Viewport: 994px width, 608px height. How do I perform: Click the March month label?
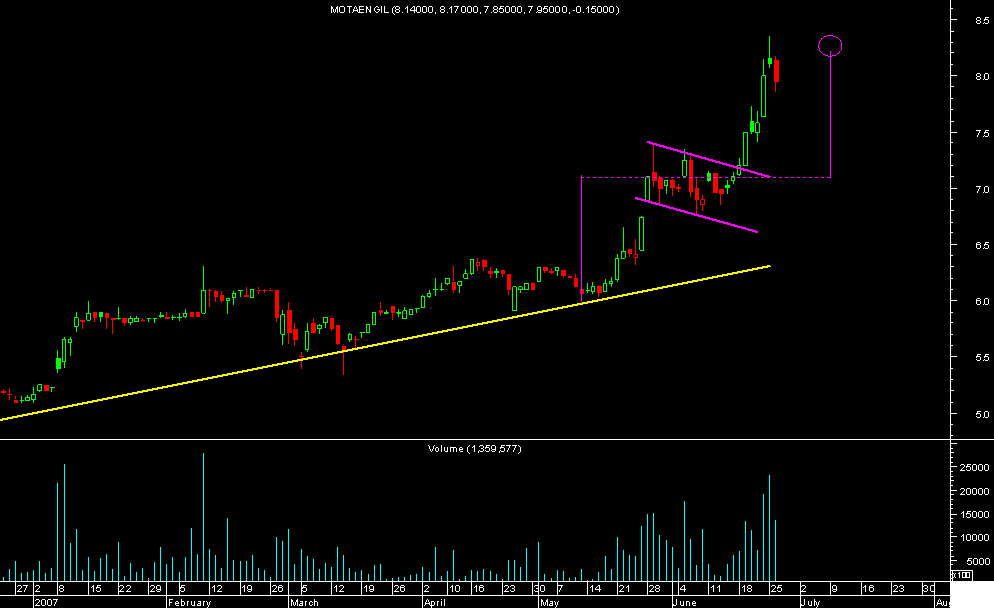(x=304, y=602)
